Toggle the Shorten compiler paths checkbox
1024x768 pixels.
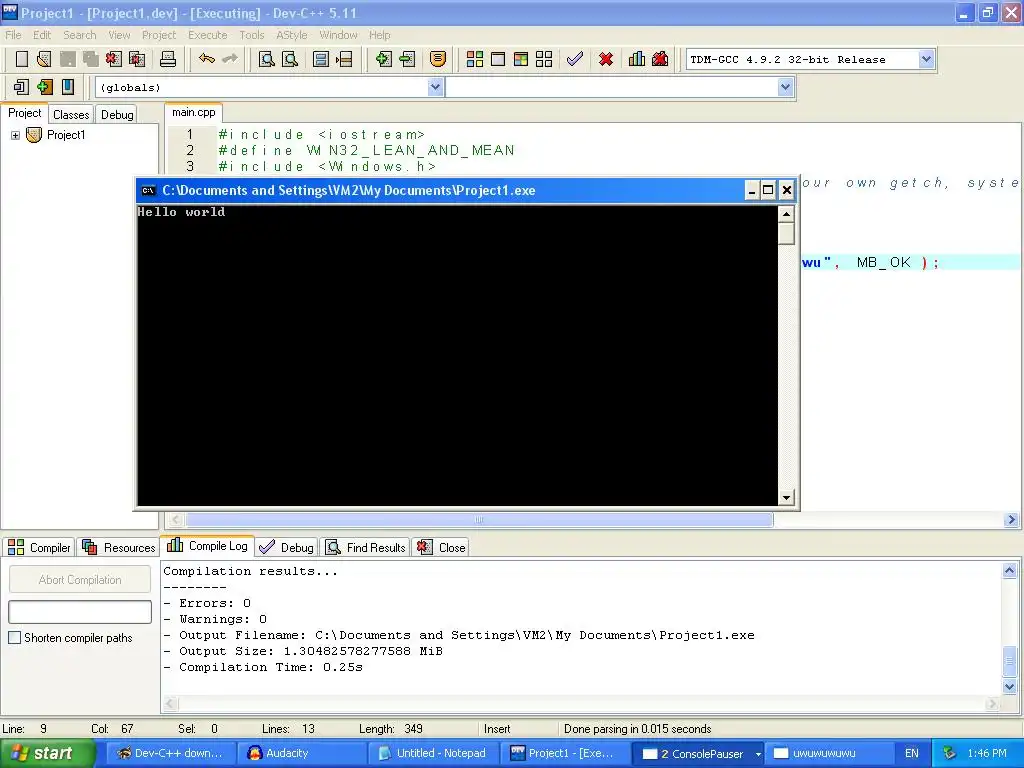(14, 637)
